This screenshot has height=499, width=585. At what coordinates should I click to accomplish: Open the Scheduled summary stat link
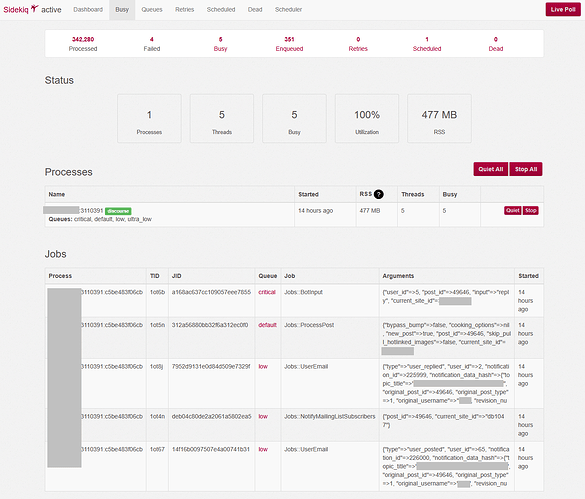[x=427, y=44]
